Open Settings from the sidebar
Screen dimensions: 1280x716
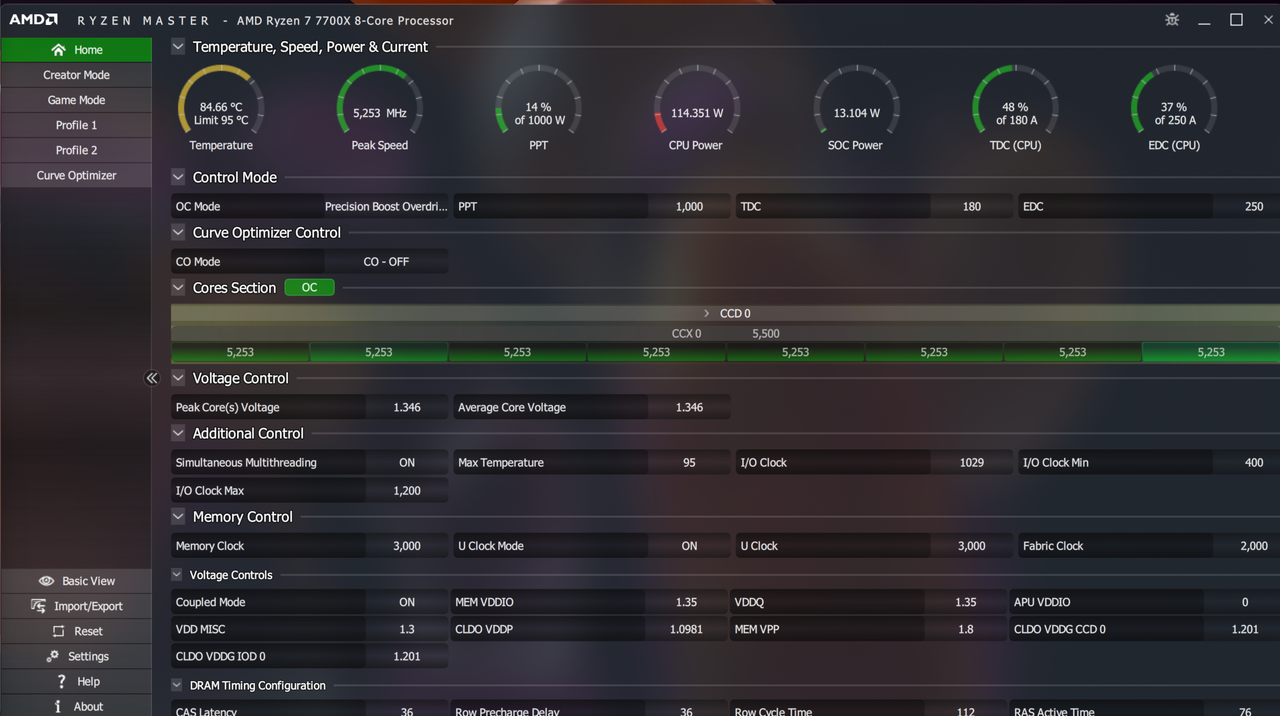[76, 656]
